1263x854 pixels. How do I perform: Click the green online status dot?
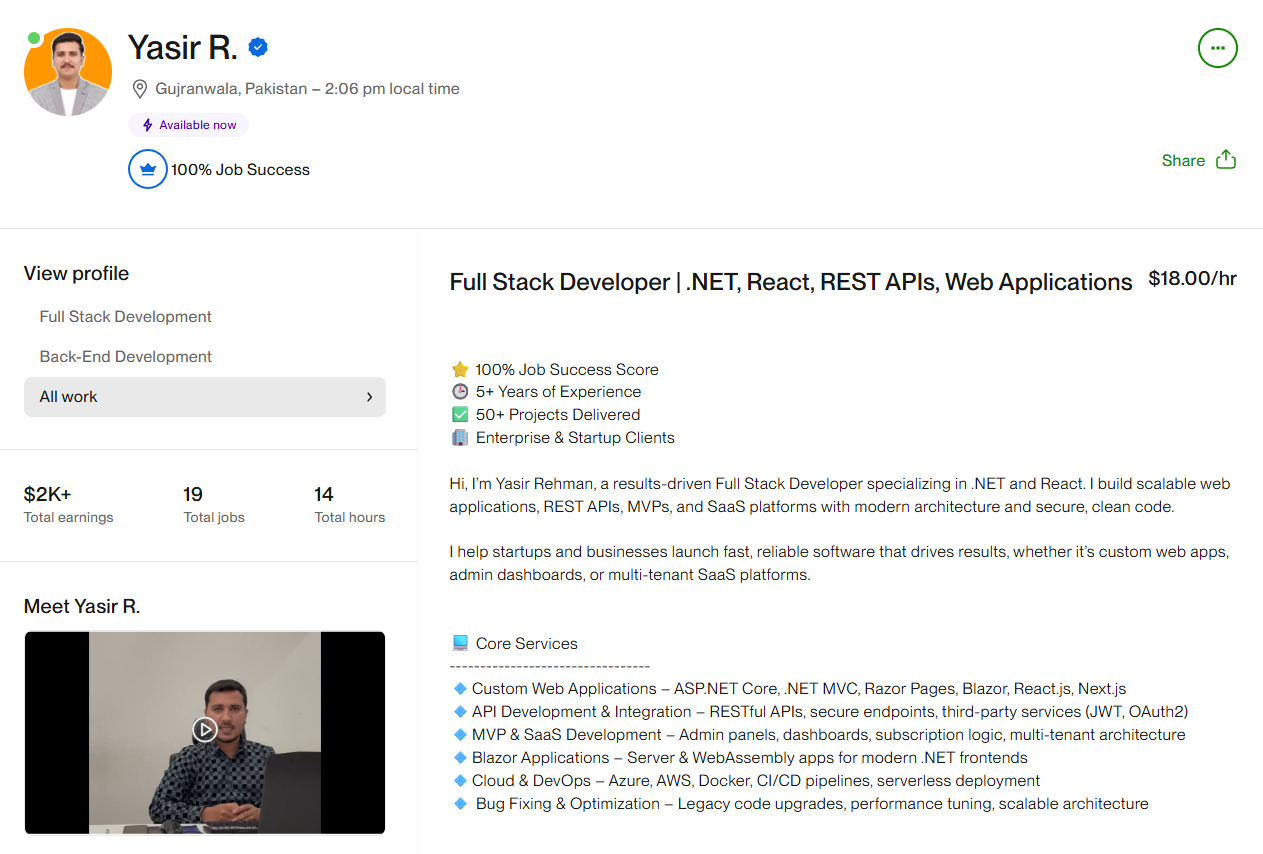pyautogui.click(x=34, y=38)
